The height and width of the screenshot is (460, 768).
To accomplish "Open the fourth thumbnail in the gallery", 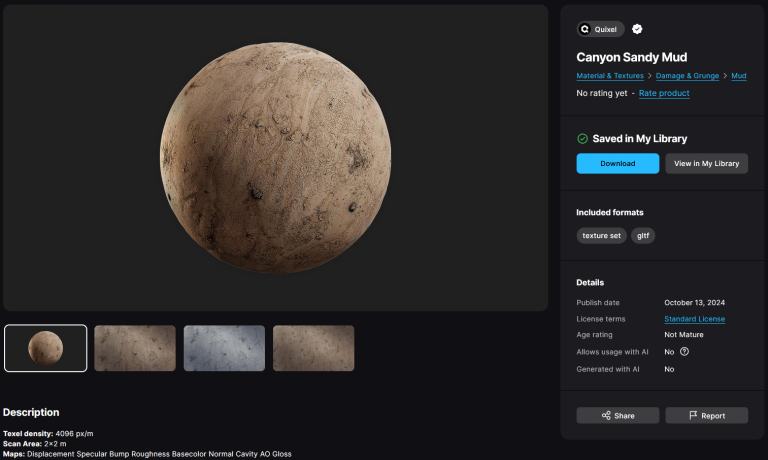I will pyautogui.click(x=313, y=348).
